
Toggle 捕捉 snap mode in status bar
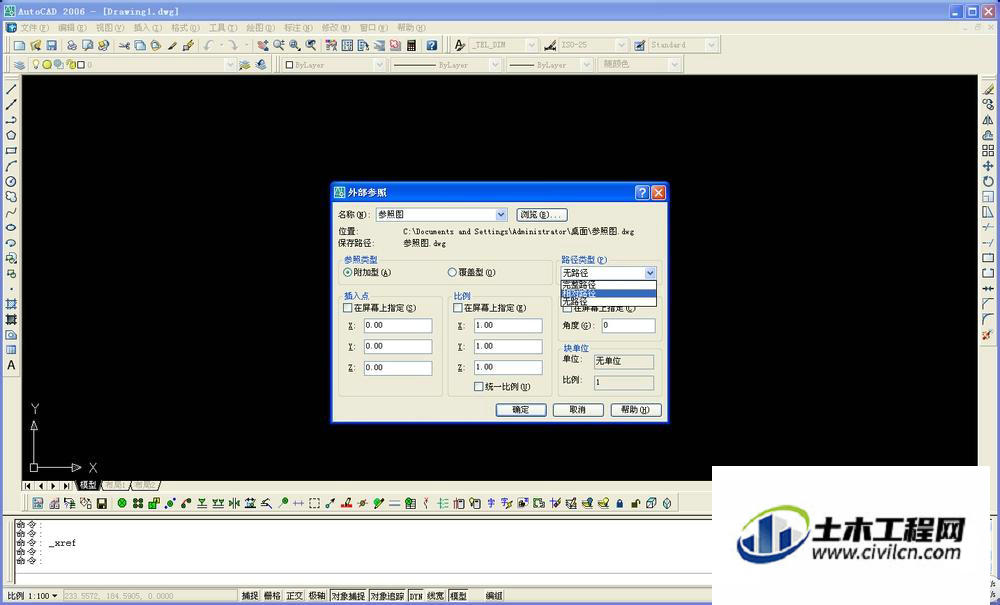[249, 595]
